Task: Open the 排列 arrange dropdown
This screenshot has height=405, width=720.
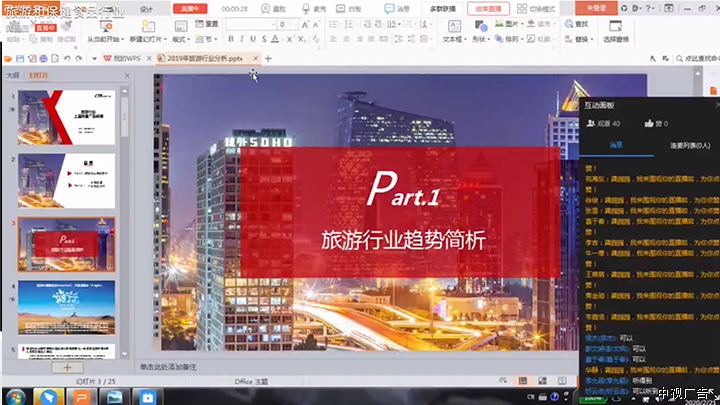Action: tap(509, 39)
